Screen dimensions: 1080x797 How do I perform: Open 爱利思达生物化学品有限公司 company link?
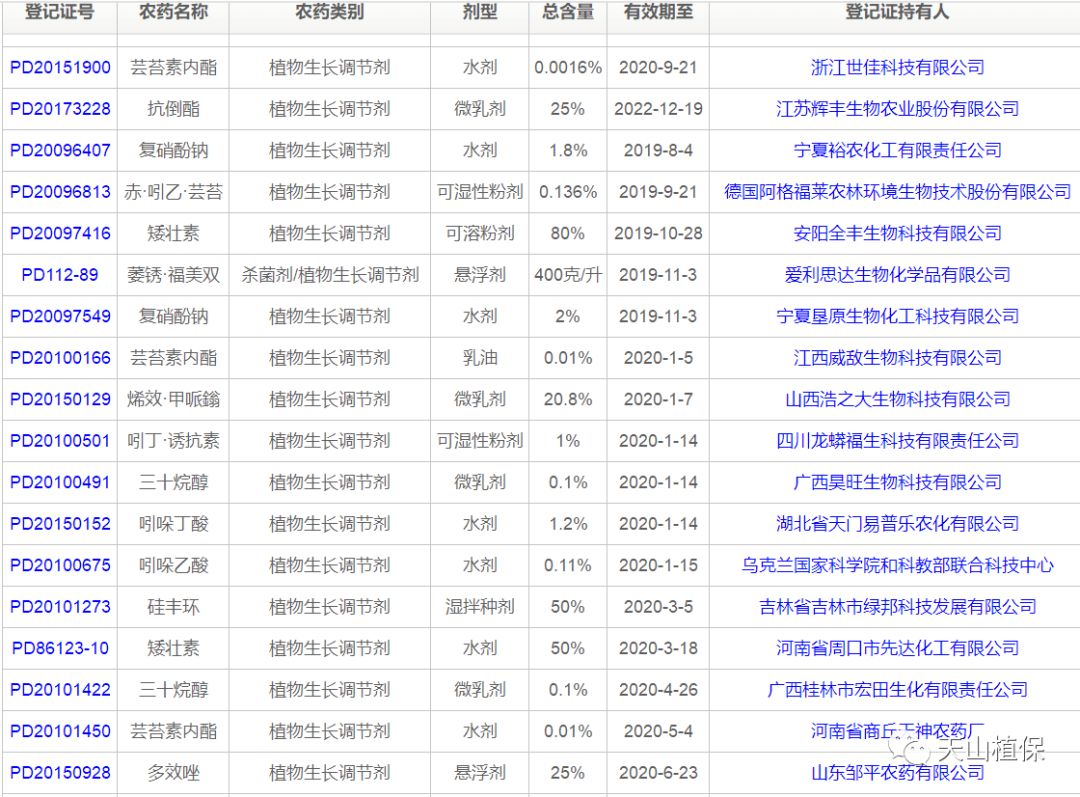[x=897, y=275]
